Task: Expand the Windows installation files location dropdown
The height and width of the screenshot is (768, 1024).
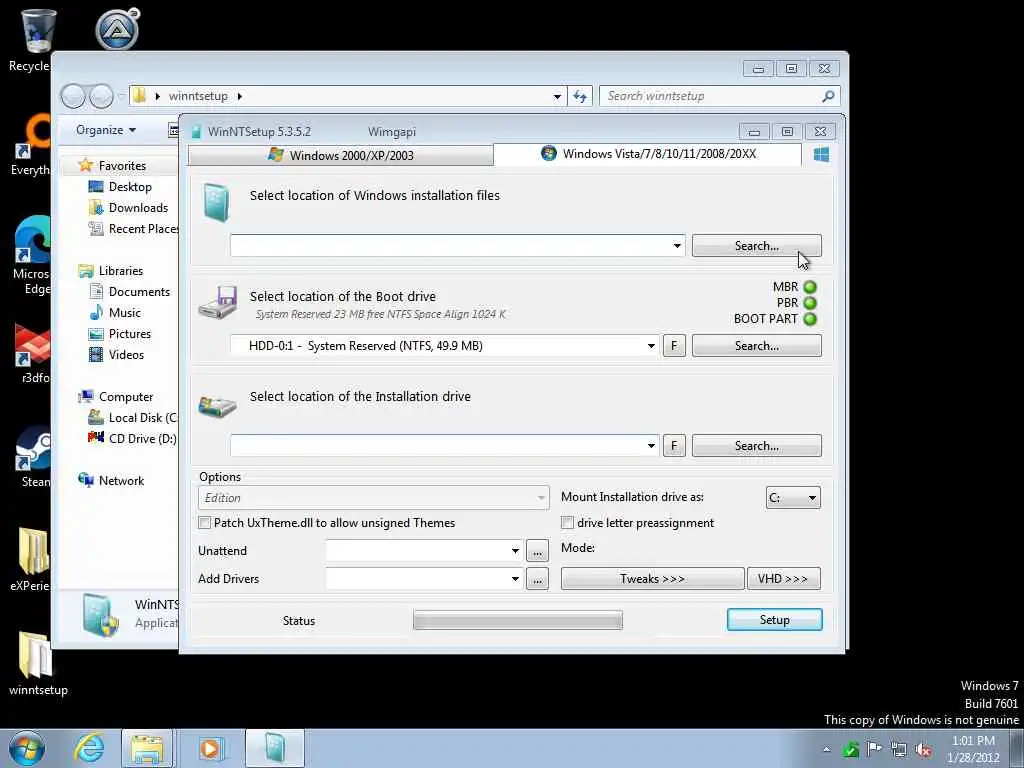Action: tap(677, 246)
